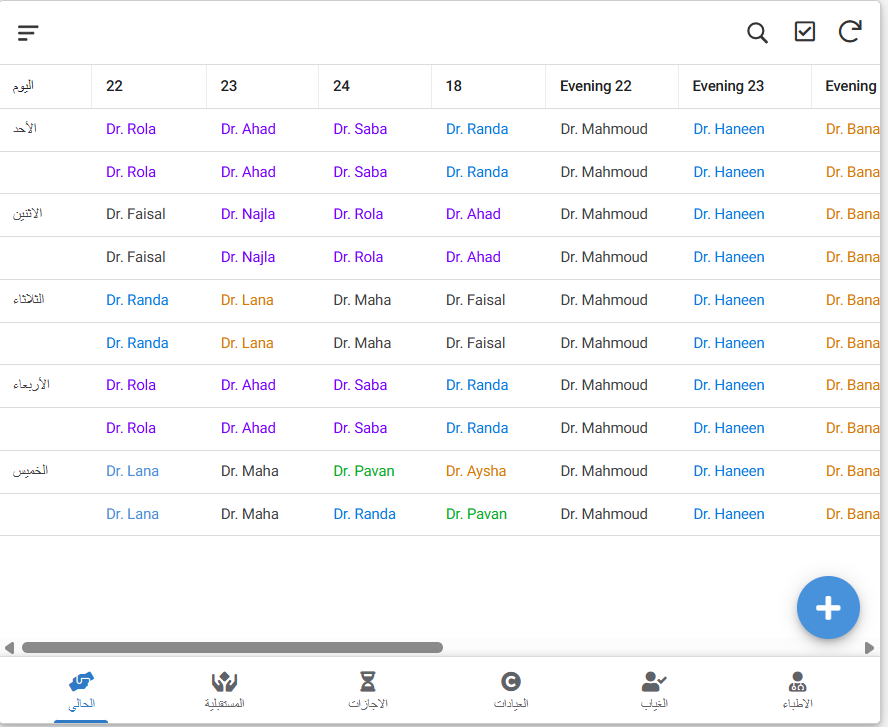
Task: Click the اليوم column header
Action: tap(23, 86)
